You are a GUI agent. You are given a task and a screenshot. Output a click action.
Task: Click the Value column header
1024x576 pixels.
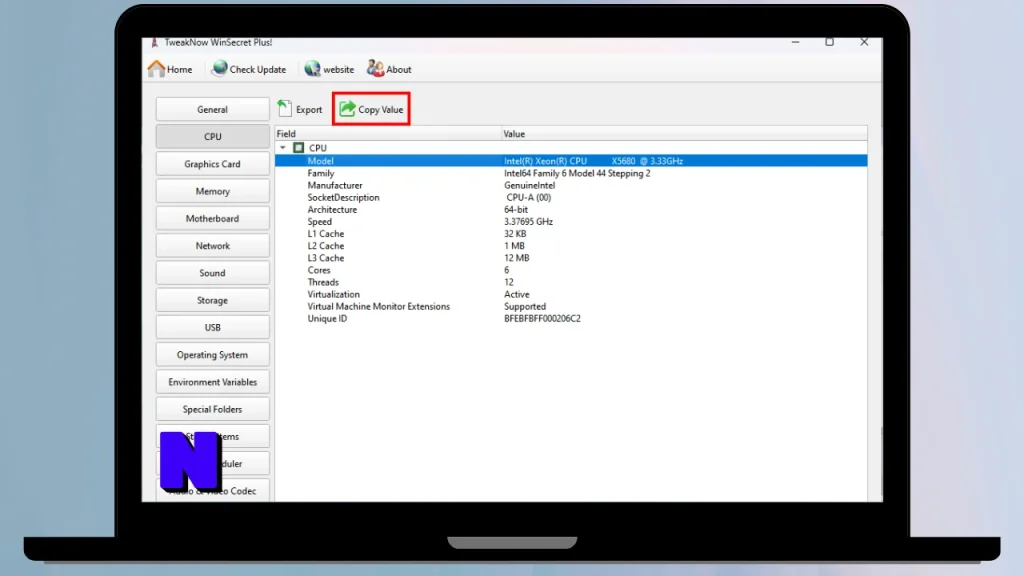tap(684, 134)
